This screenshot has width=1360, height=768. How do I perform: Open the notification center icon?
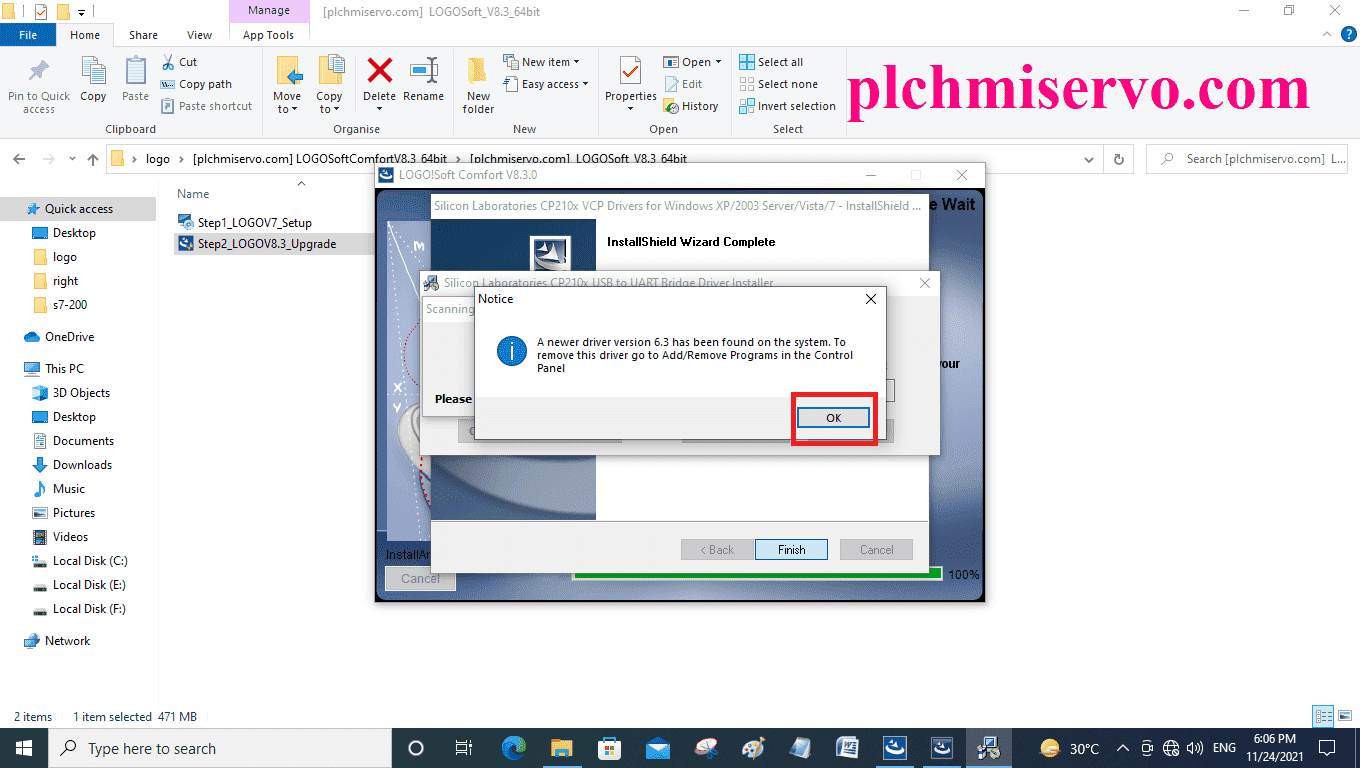(1327, 748)
